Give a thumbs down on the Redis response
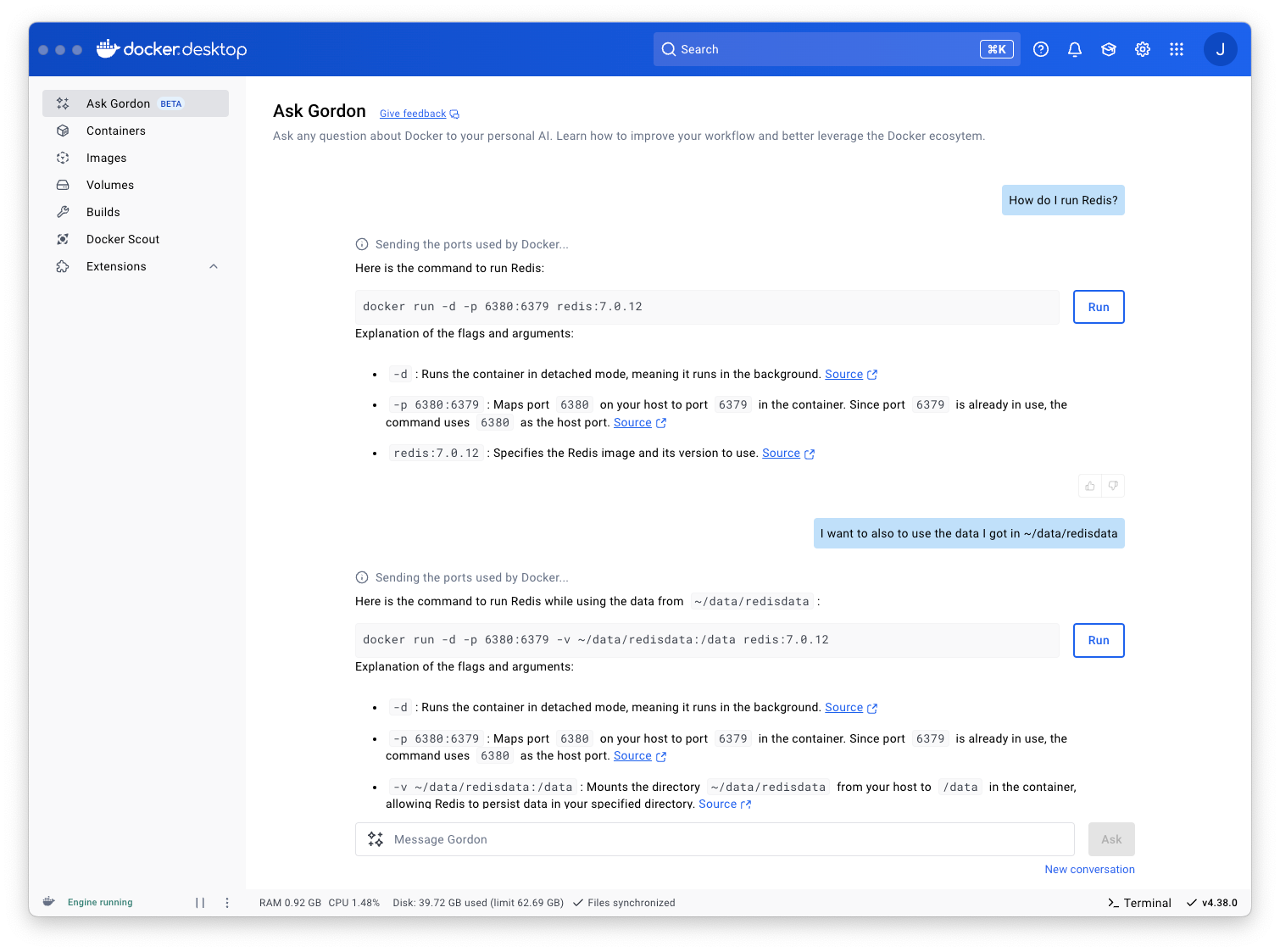Screen dimensions: 1280x952 [1113, 485]
